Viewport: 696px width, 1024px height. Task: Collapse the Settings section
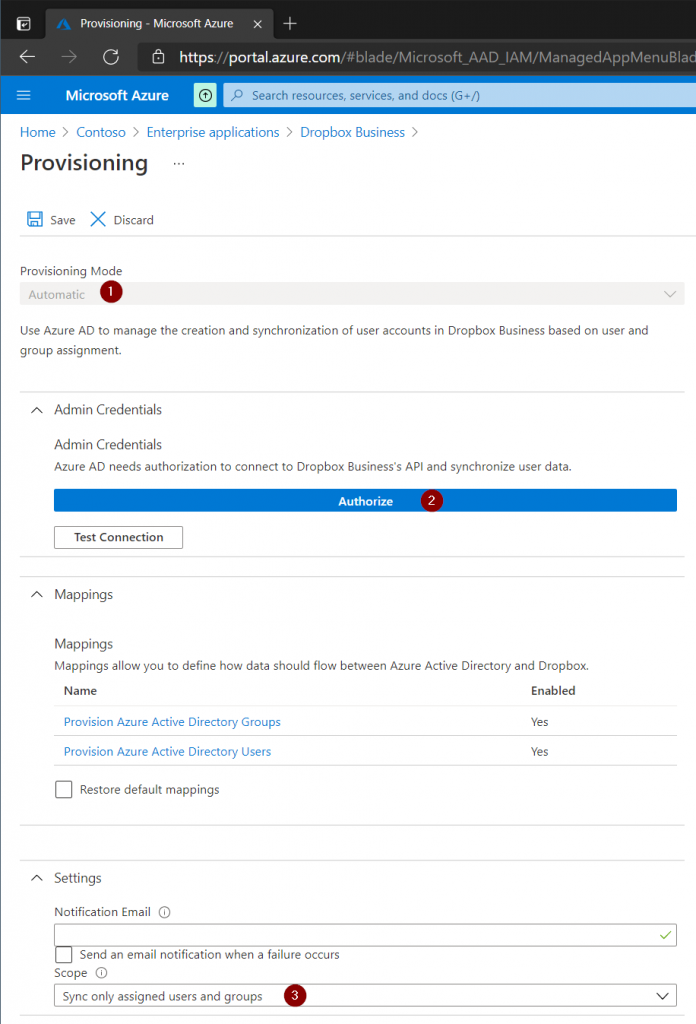(37, 878)
